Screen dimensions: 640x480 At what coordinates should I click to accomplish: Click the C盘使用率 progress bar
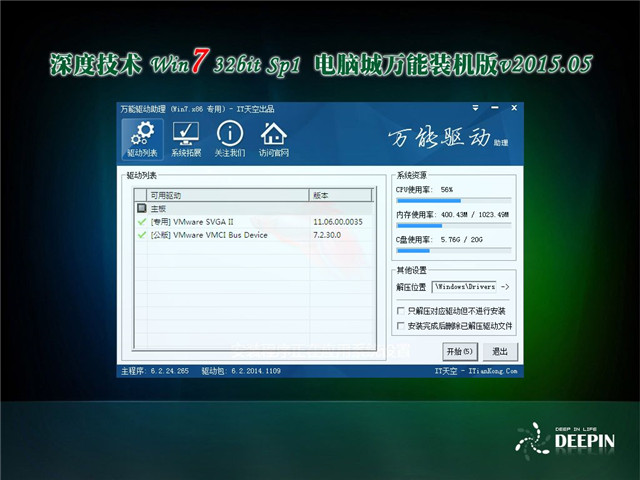pyautogui.click(x=453, y=251)
